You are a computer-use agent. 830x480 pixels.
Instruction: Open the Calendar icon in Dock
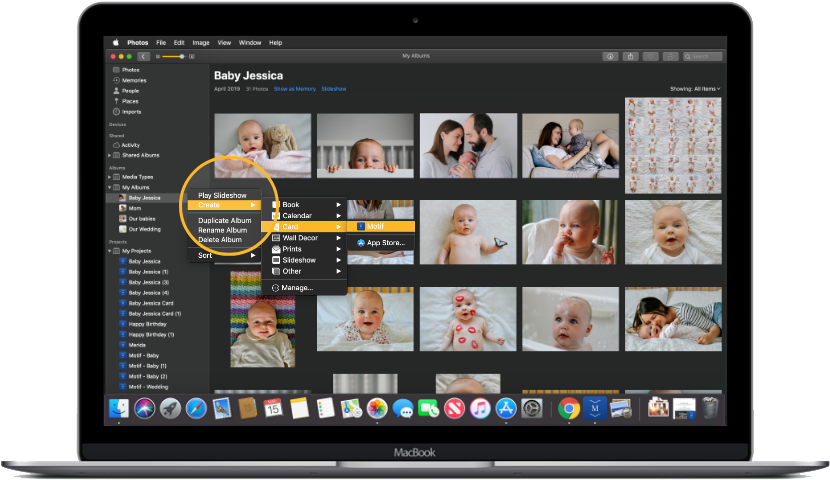click(273, 409)
